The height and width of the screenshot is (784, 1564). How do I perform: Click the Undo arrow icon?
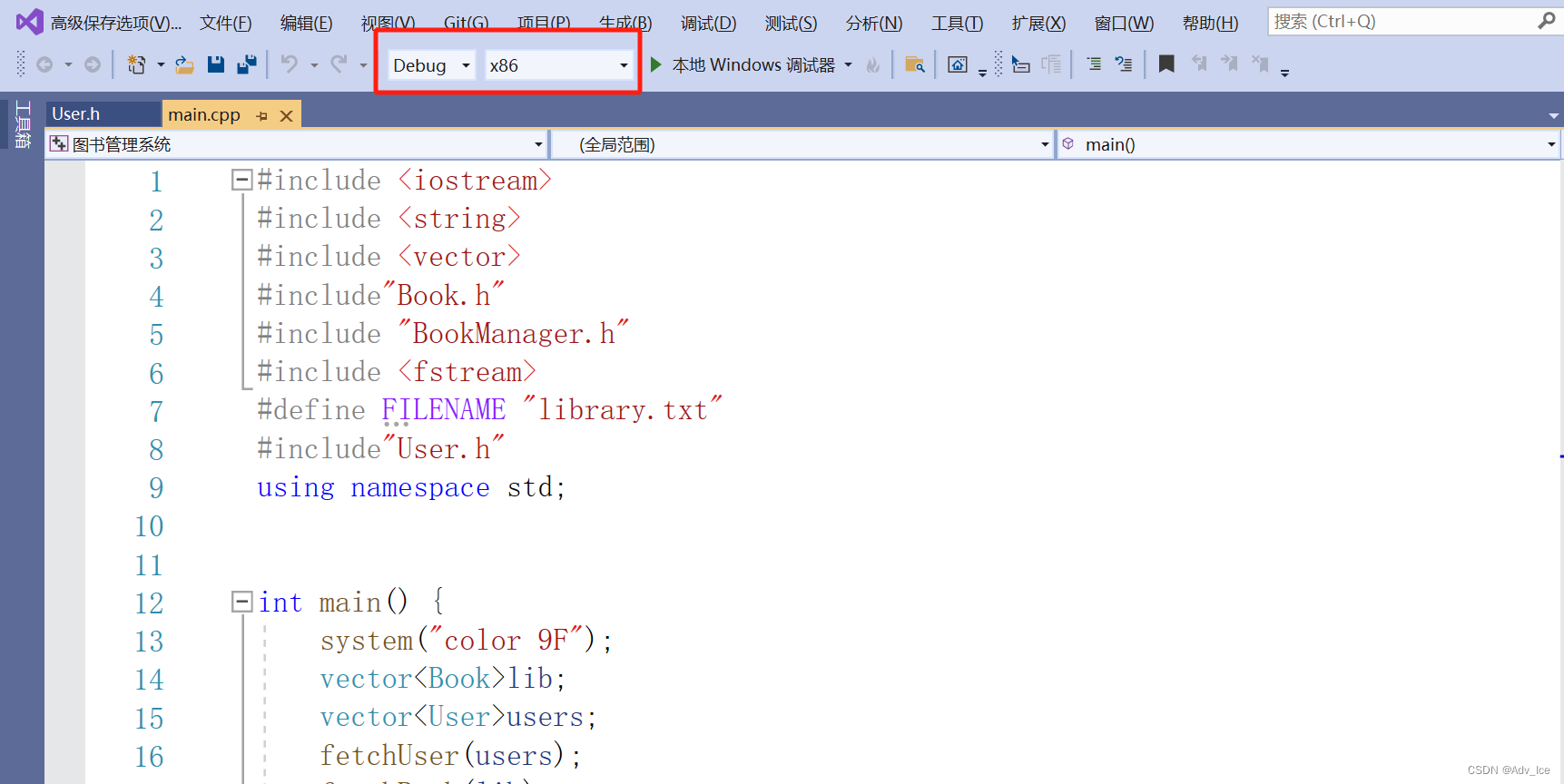(x=289, y=64)
